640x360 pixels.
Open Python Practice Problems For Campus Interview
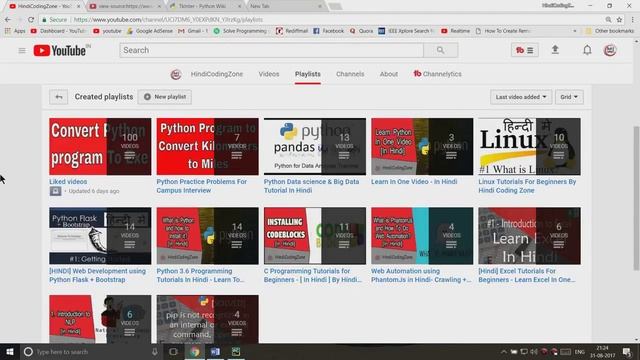(x=202, y=186)
